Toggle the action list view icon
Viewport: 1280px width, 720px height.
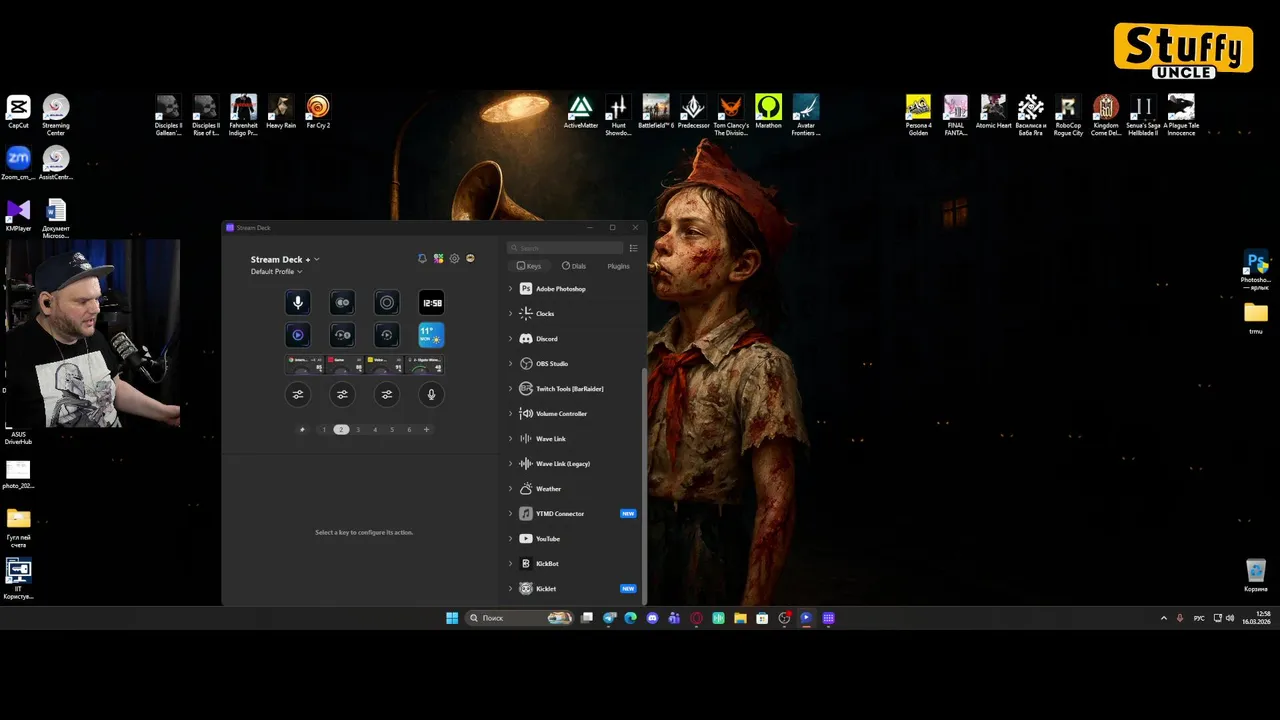[x=633, y=248]
